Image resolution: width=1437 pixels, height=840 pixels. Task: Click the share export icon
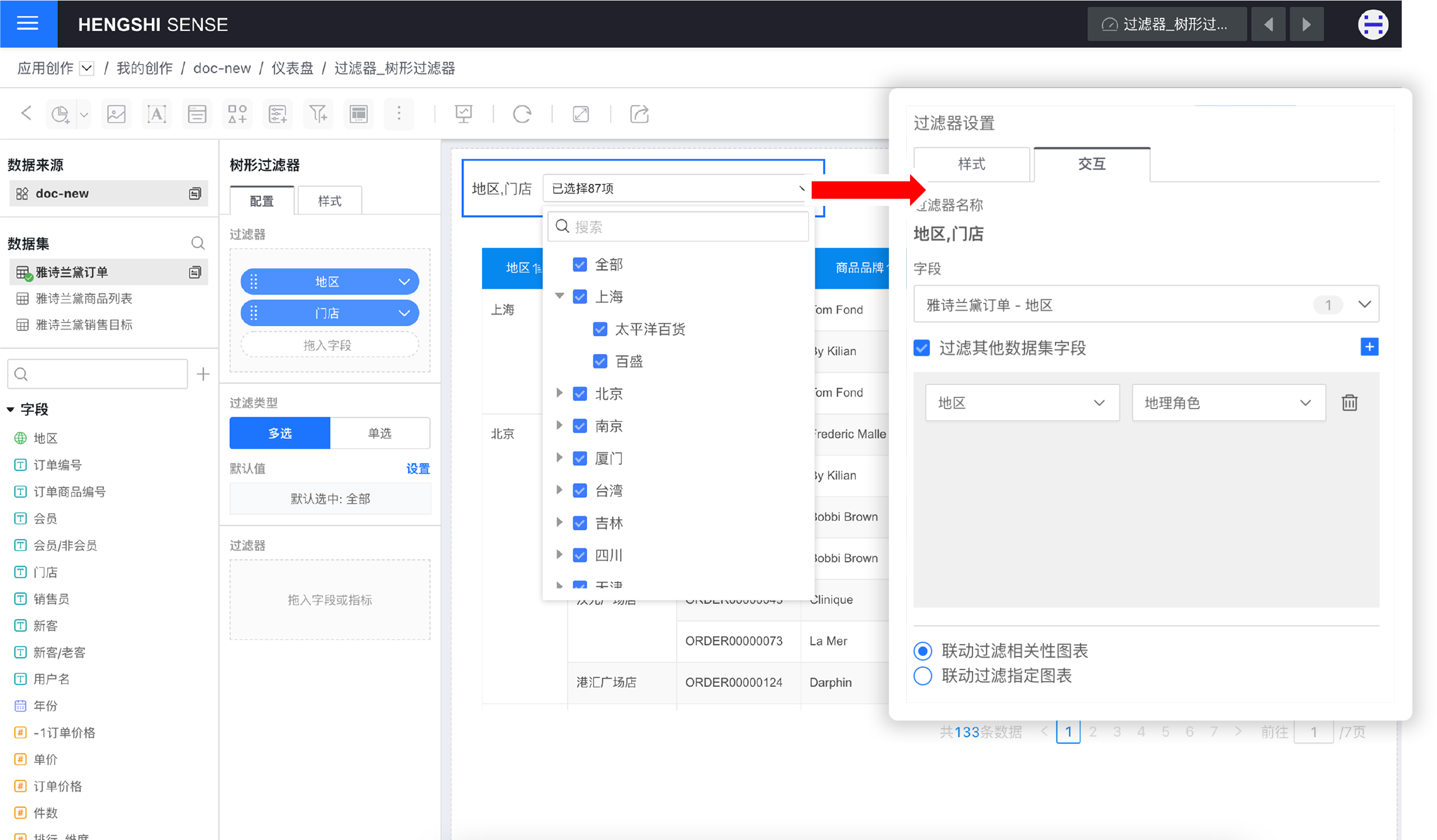tap(639, 114)
